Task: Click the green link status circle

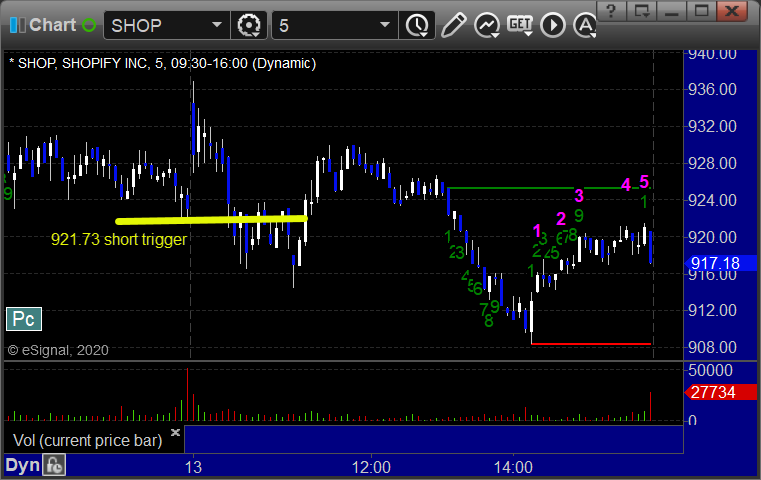Action: [x=89, y=25]
